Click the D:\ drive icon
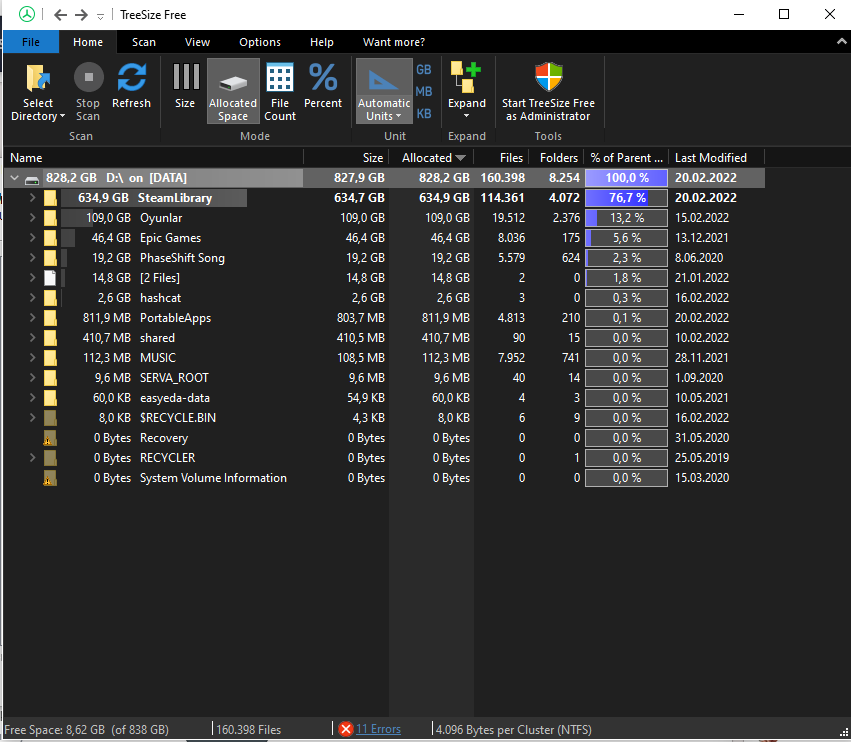This screenshot has width=851, height=742. tap(32, 179)
